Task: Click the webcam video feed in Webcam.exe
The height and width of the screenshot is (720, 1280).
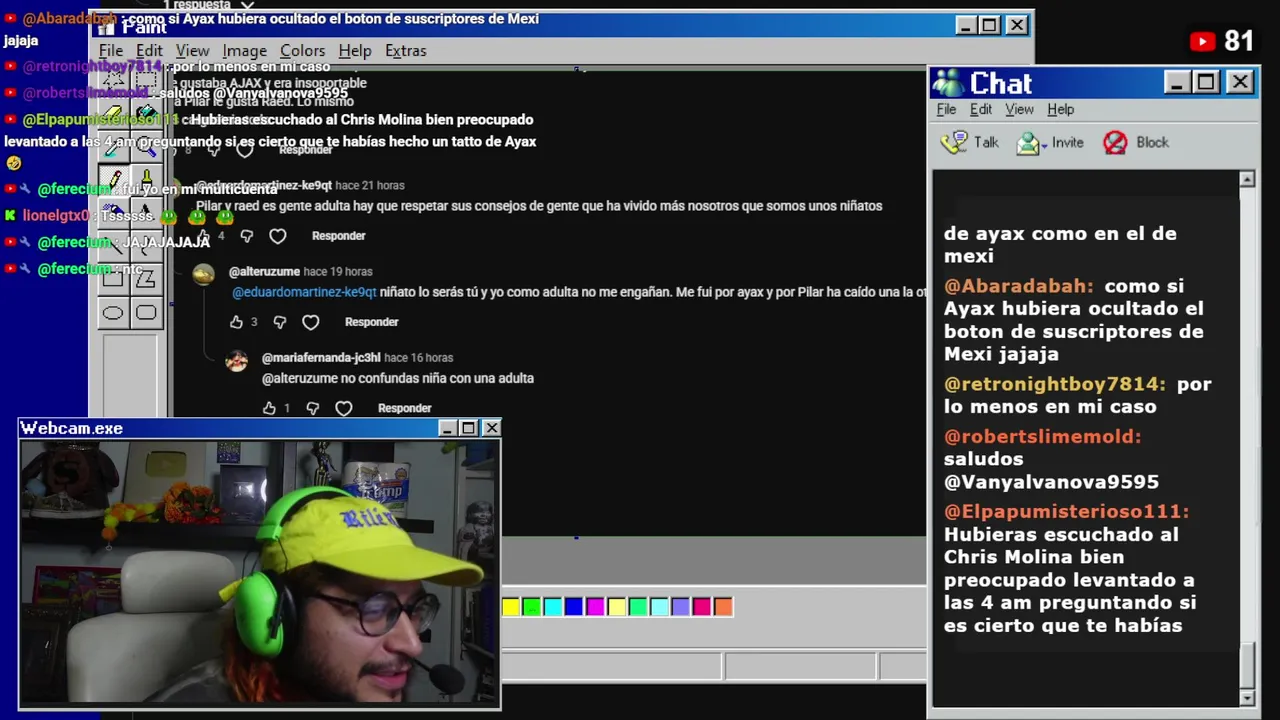Action: 260,573
